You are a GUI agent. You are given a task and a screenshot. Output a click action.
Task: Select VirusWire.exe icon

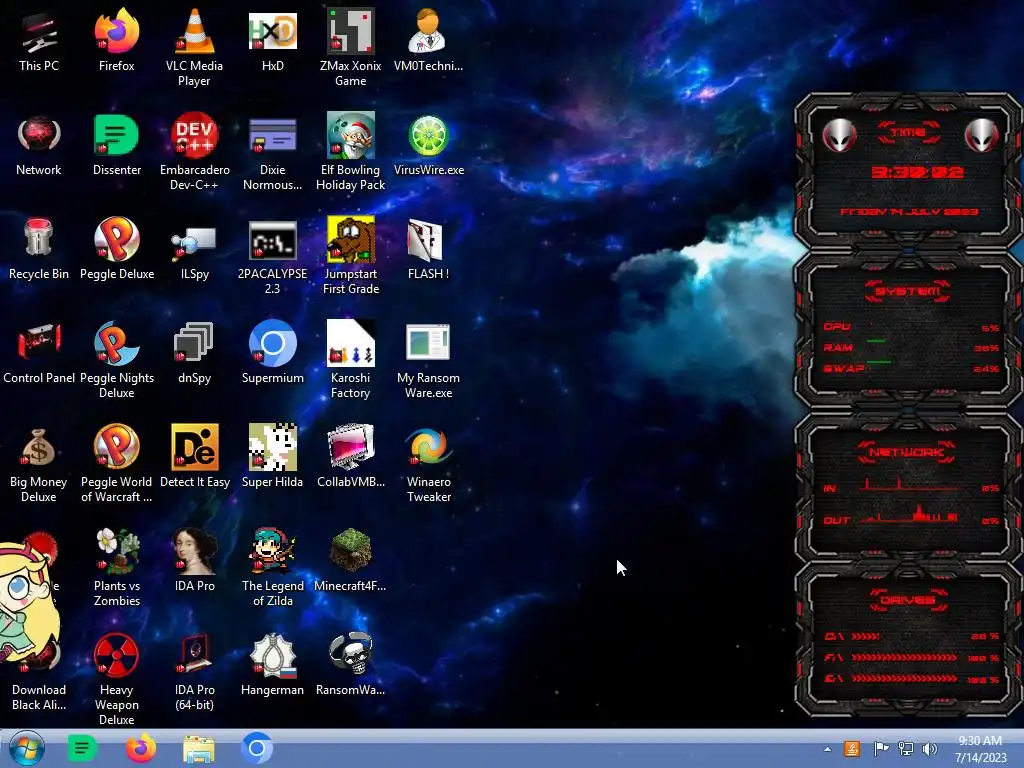click(428, 145)
